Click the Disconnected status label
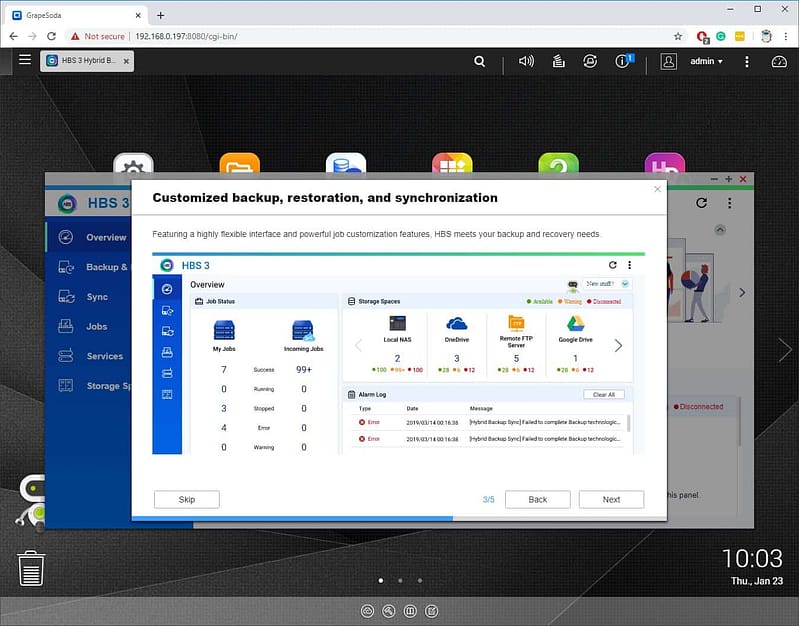 (x=698, y=406)
